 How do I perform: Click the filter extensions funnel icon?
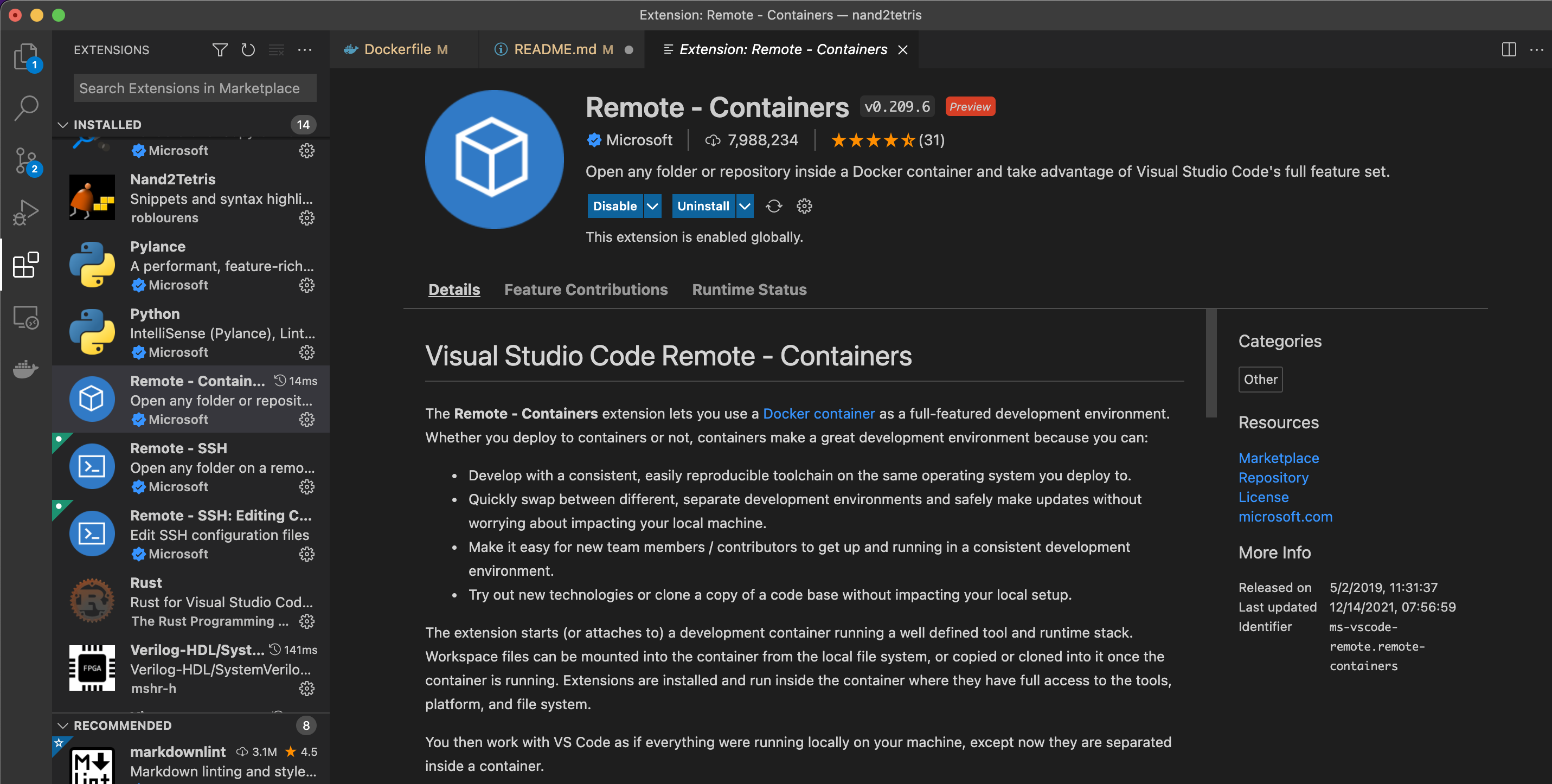pyautogui.click(x=220, y=50)
